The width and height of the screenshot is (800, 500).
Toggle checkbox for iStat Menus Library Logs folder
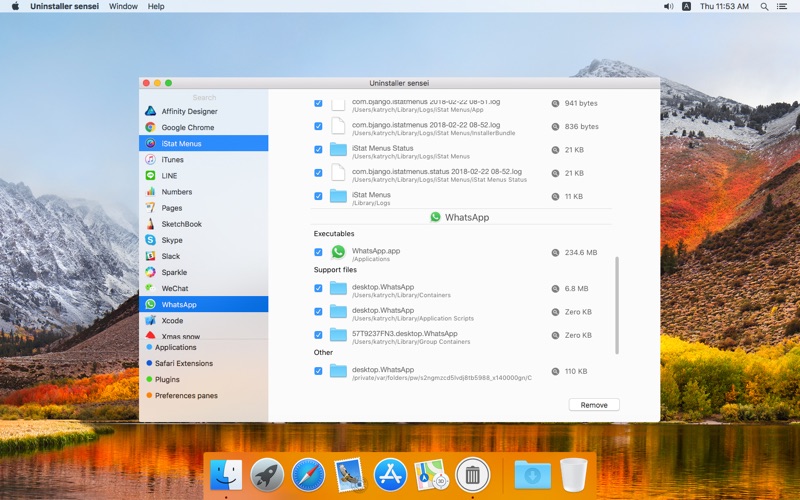tap(318, 196)
